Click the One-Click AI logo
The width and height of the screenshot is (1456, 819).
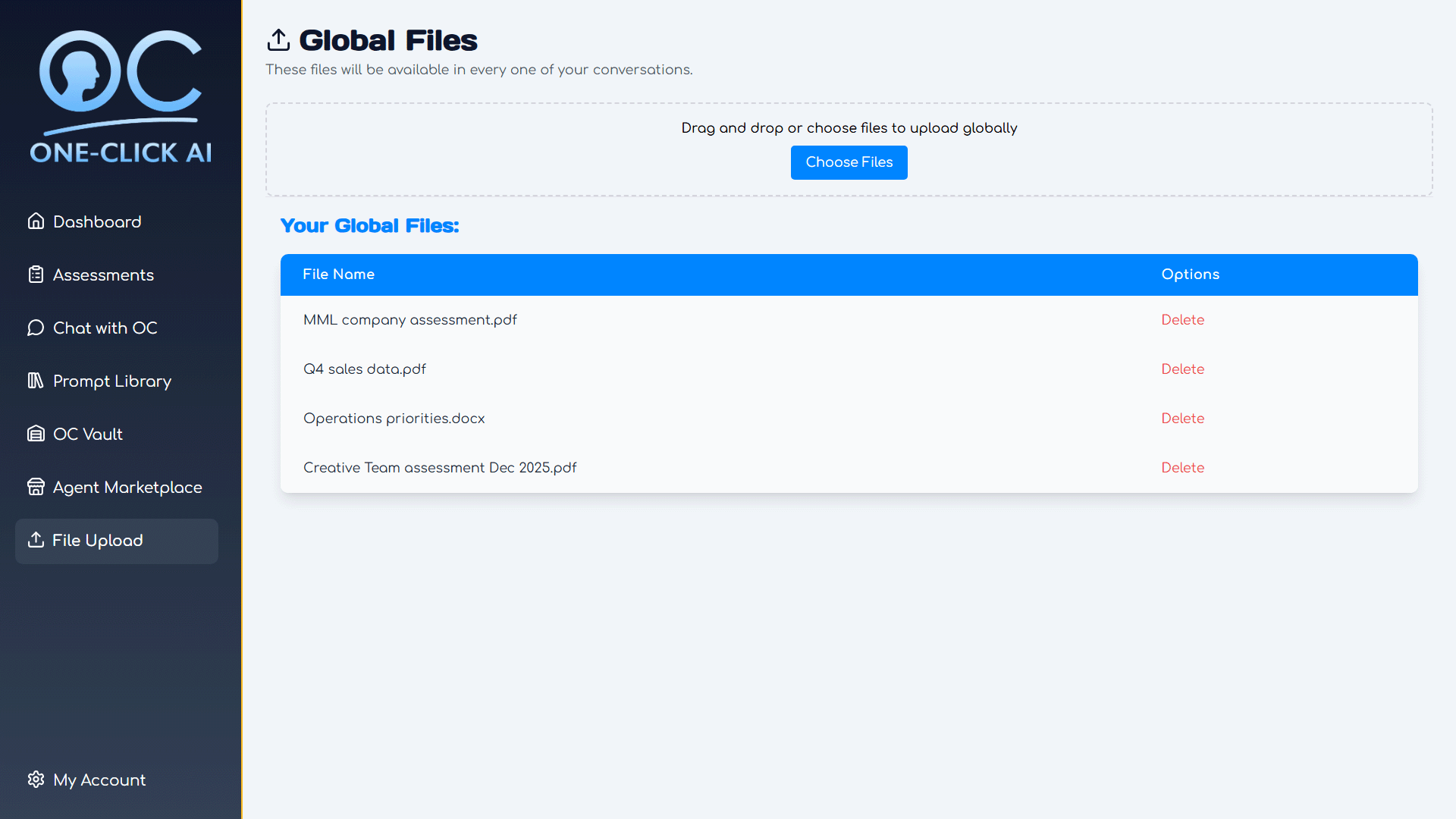(121, 97)
